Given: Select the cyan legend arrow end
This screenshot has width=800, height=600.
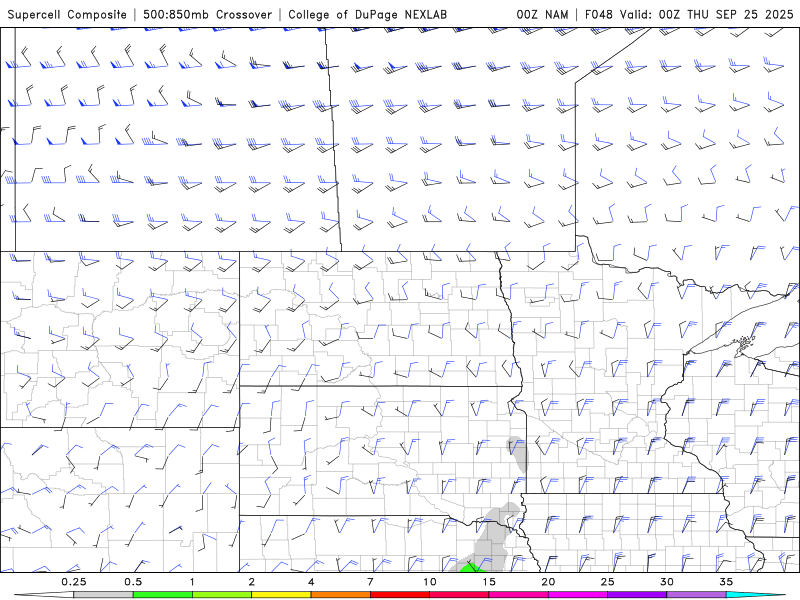Looking at the screenshot, I should [x=756, y=595].
